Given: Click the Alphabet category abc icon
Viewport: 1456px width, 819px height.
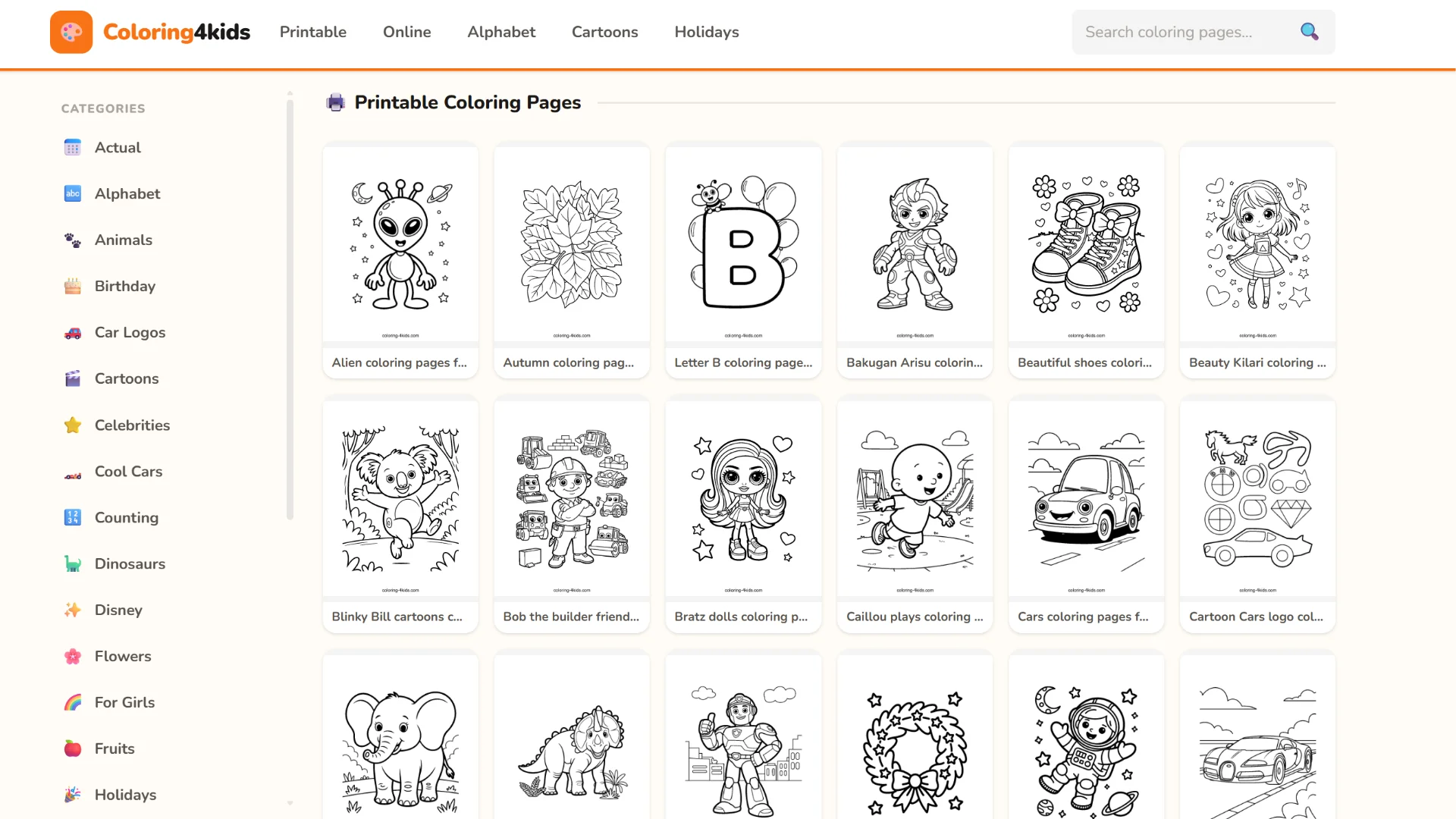Looking at the screenshot, I should tap(73, 193).
